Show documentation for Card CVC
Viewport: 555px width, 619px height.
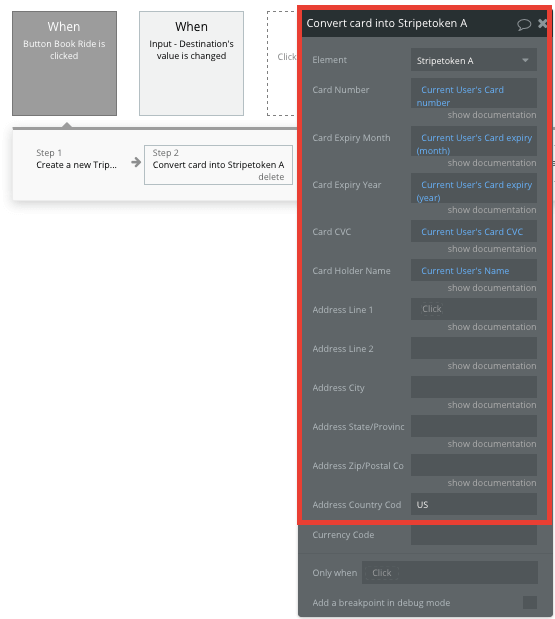pos(492,249)
